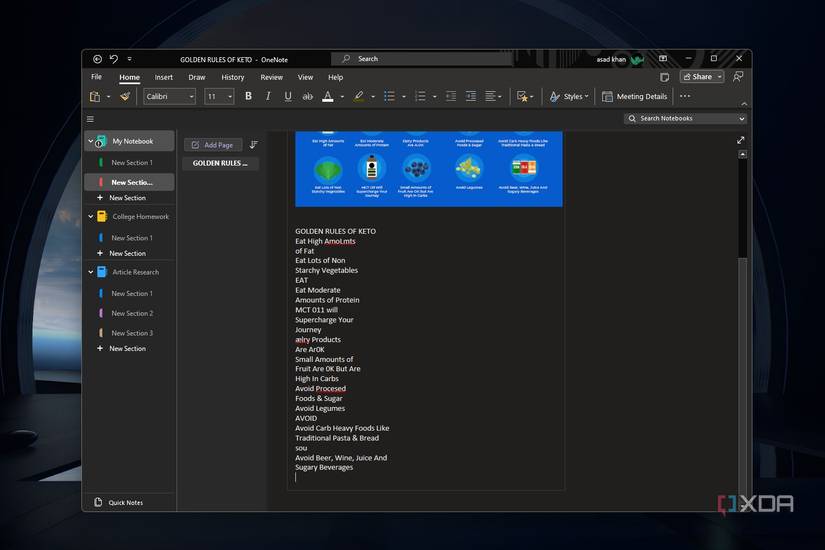Image resolution: width=825 pixels, height=550 pixels.
Task: Click the asad khan account name
Action: tap(611, 59)
